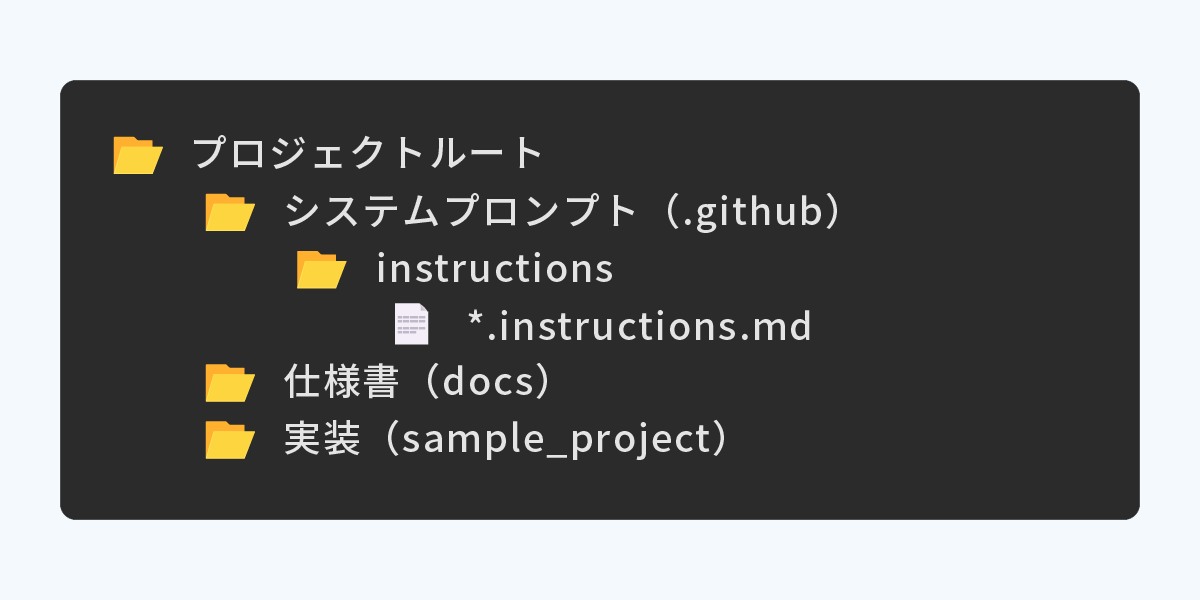This screenshot has width=1200, height=600.
Task: Select the instructions folder name
Action: (495, 269)
